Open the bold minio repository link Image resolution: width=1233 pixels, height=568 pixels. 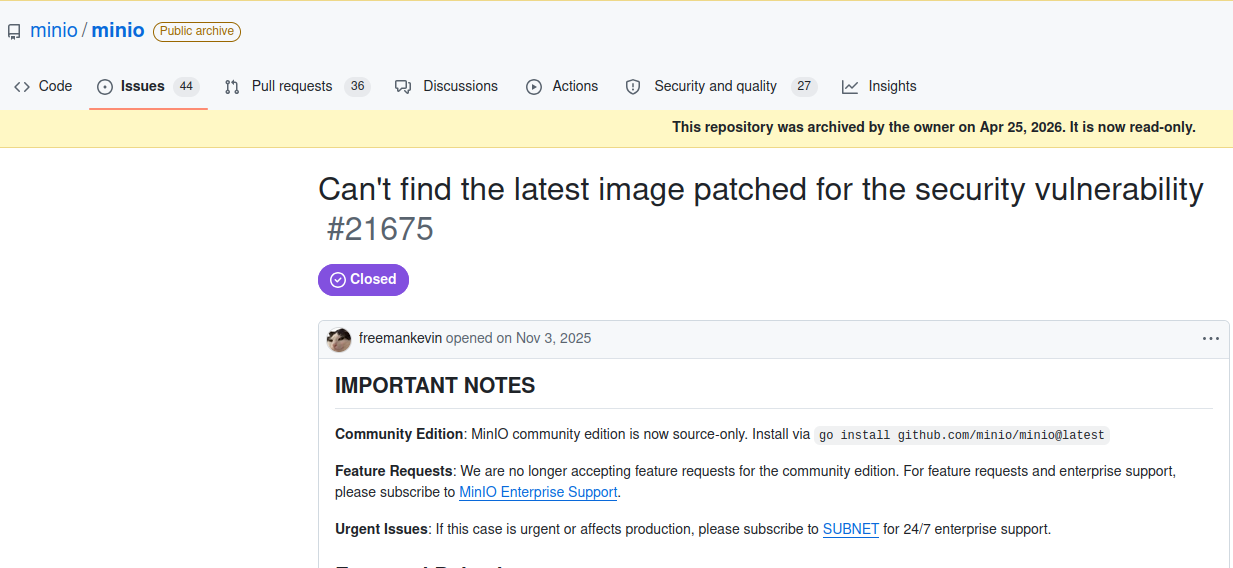[x=118, y=31]
